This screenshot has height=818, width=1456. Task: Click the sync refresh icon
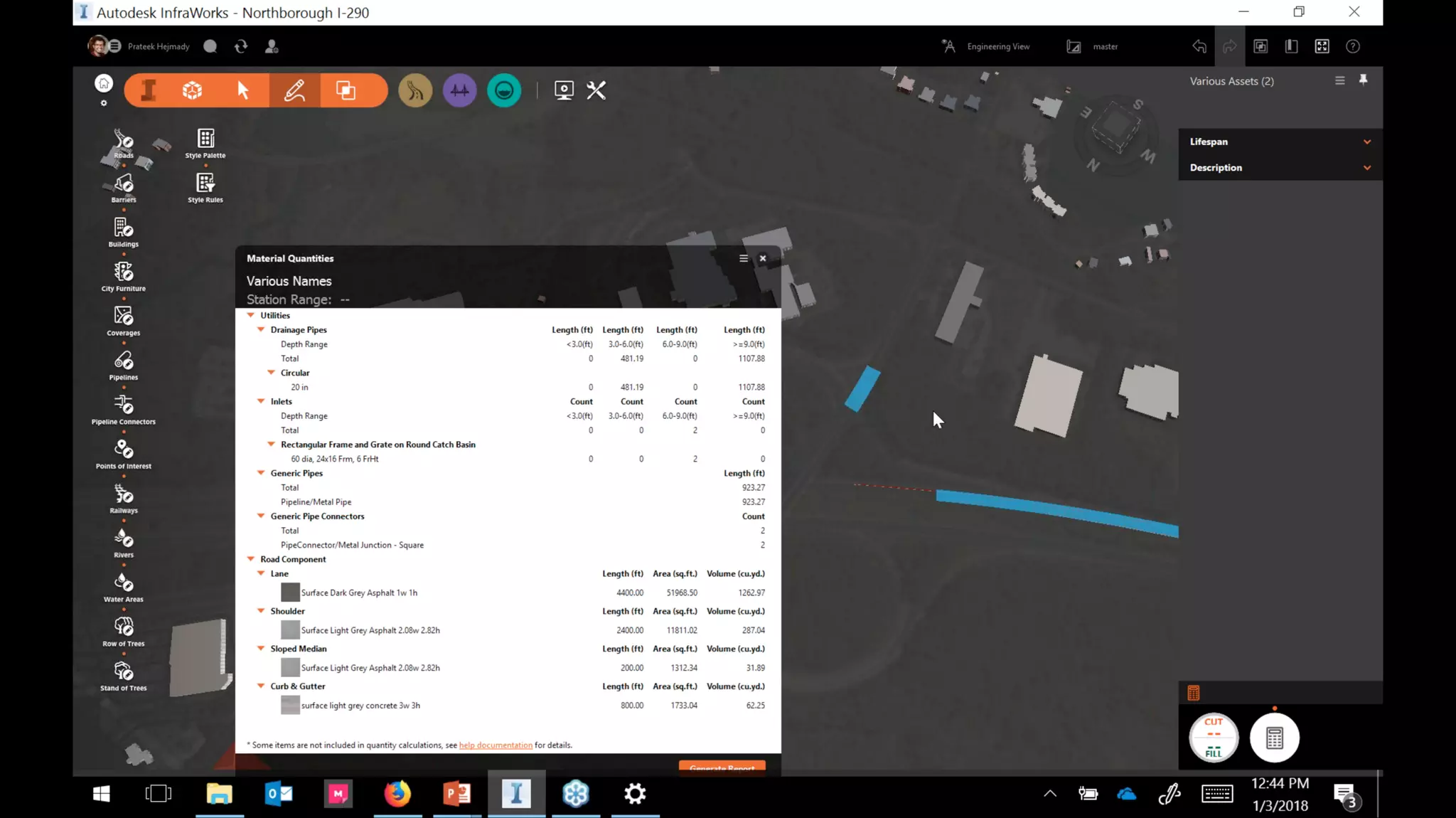[x=241, y=46]
